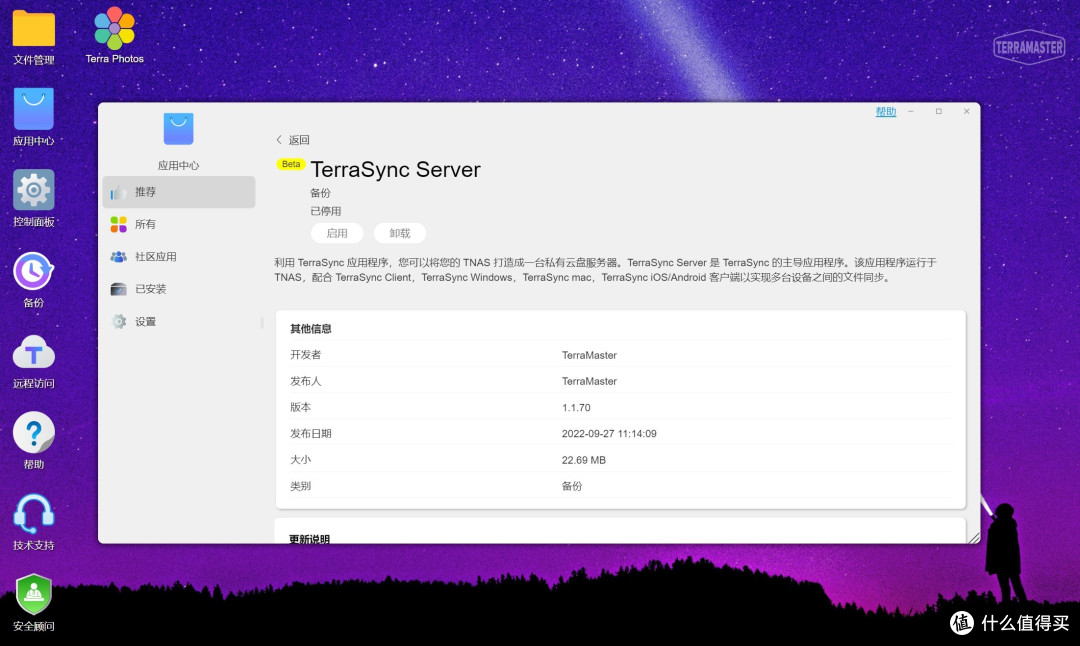Viewport: 1080px width, 646px height.
Task: Open 技术支持 headset icon
Action: [33, 514]
